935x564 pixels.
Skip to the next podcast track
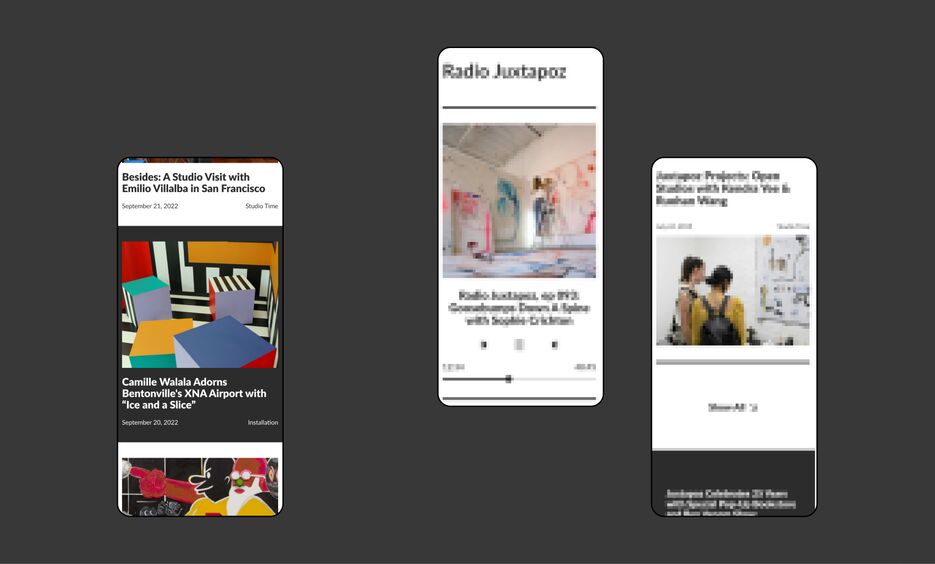pos(555,345)
